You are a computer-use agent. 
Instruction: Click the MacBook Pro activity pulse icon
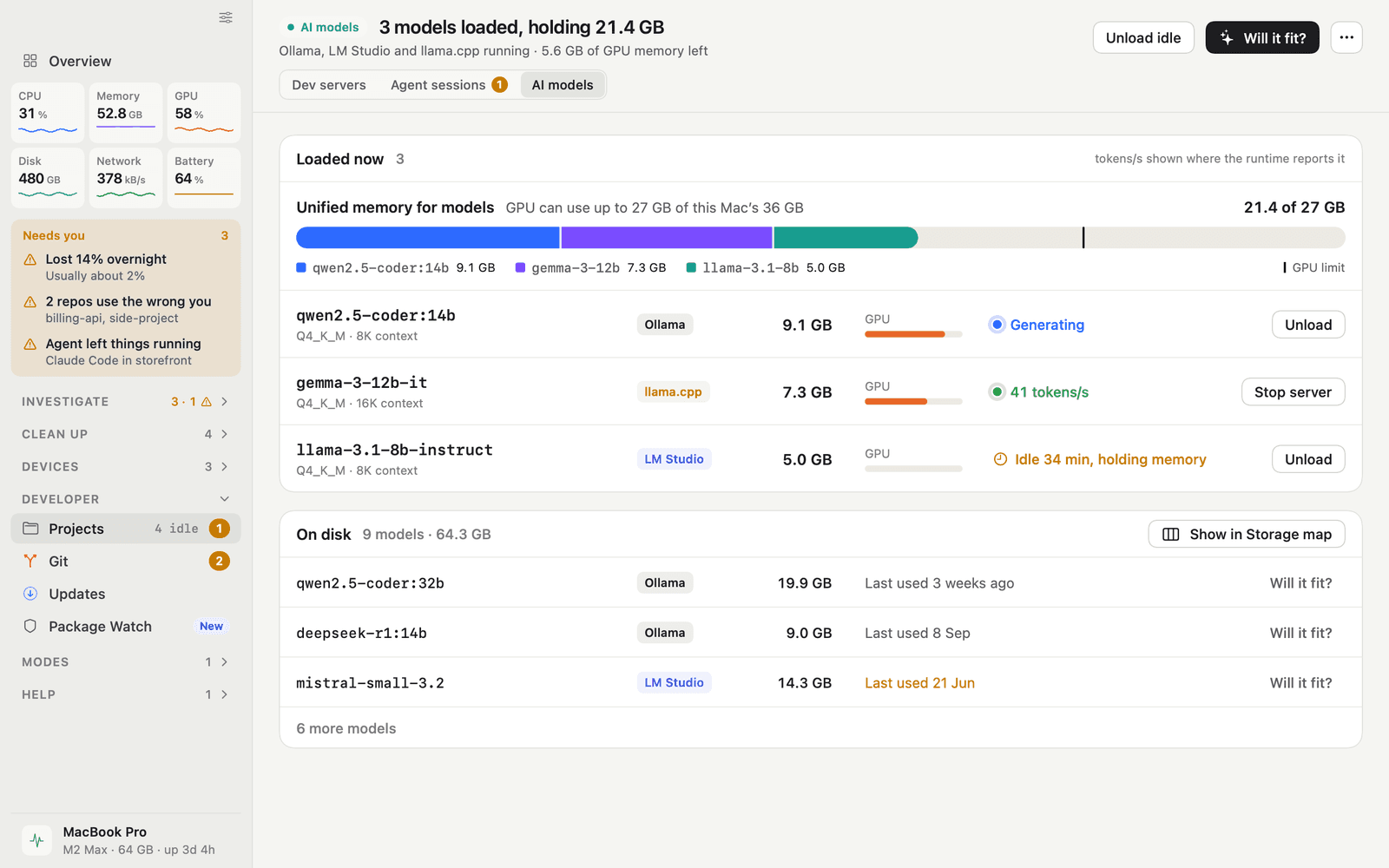pos(36,840)
